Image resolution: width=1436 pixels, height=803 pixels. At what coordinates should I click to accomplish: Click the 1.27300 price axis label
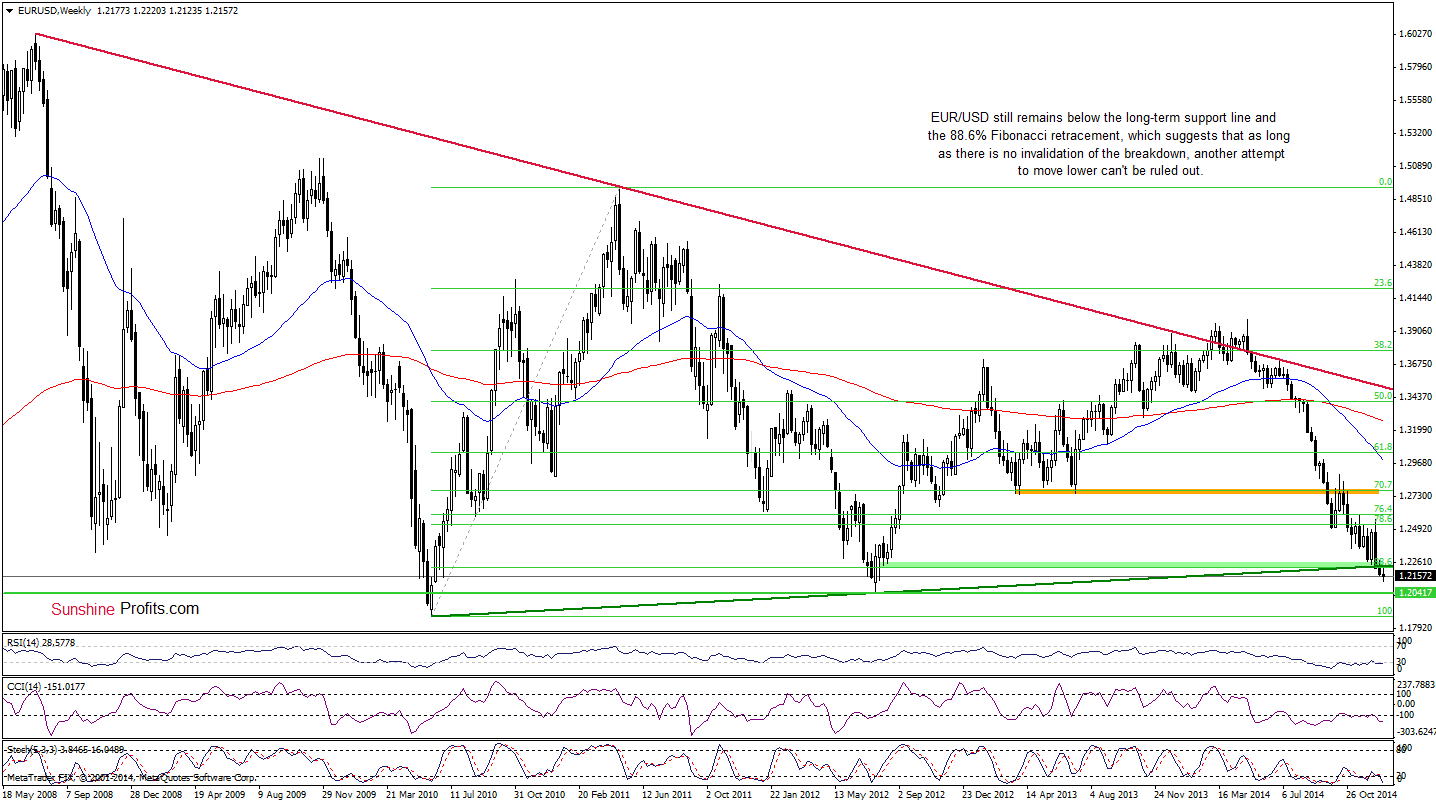[x=1415, y=496]
